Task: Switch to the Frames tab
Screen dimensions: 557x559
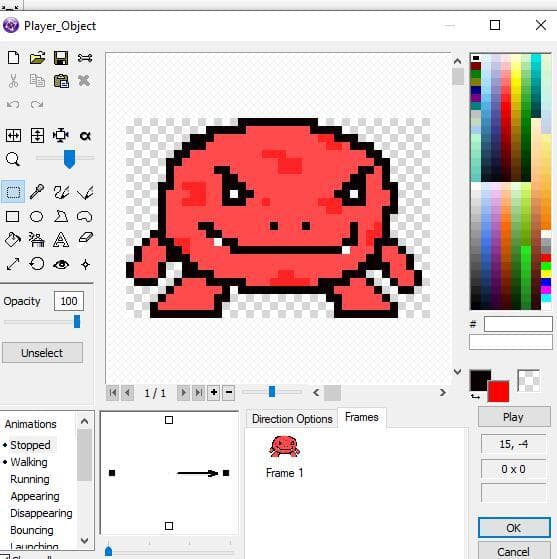Action: [362, 417]
